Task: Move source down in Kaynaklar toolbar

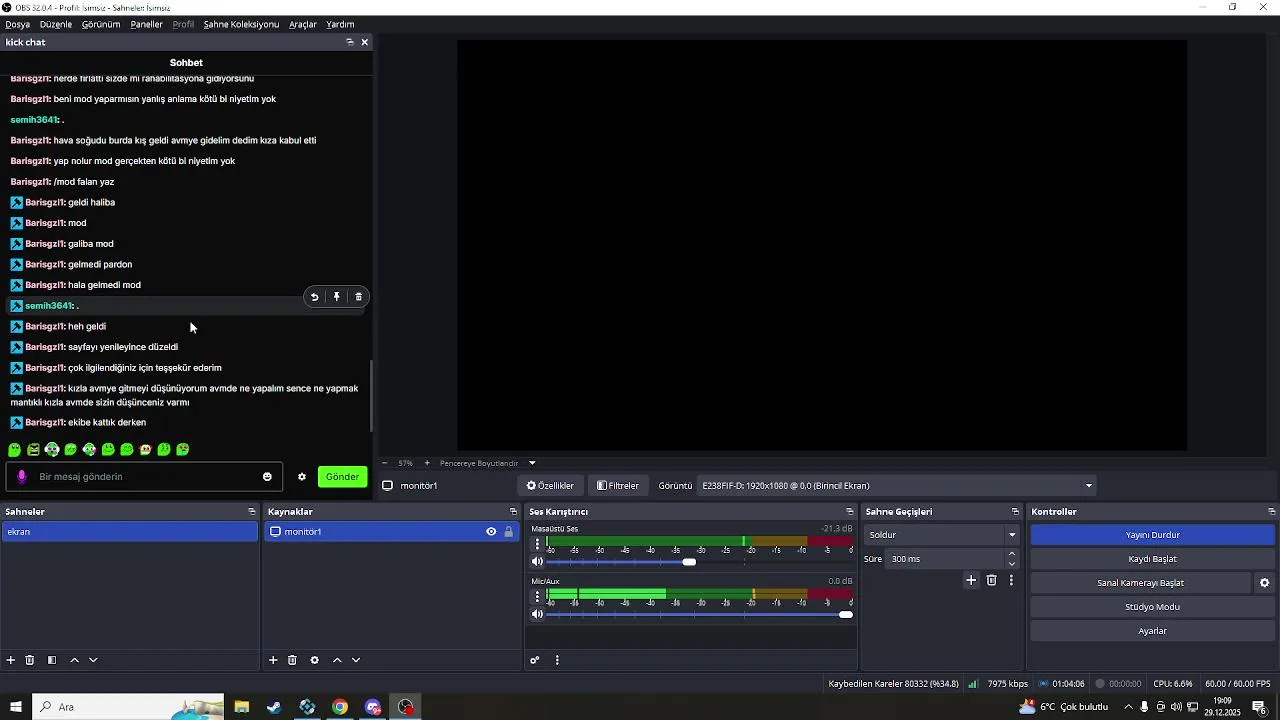Action: click(x=356, y=660)
